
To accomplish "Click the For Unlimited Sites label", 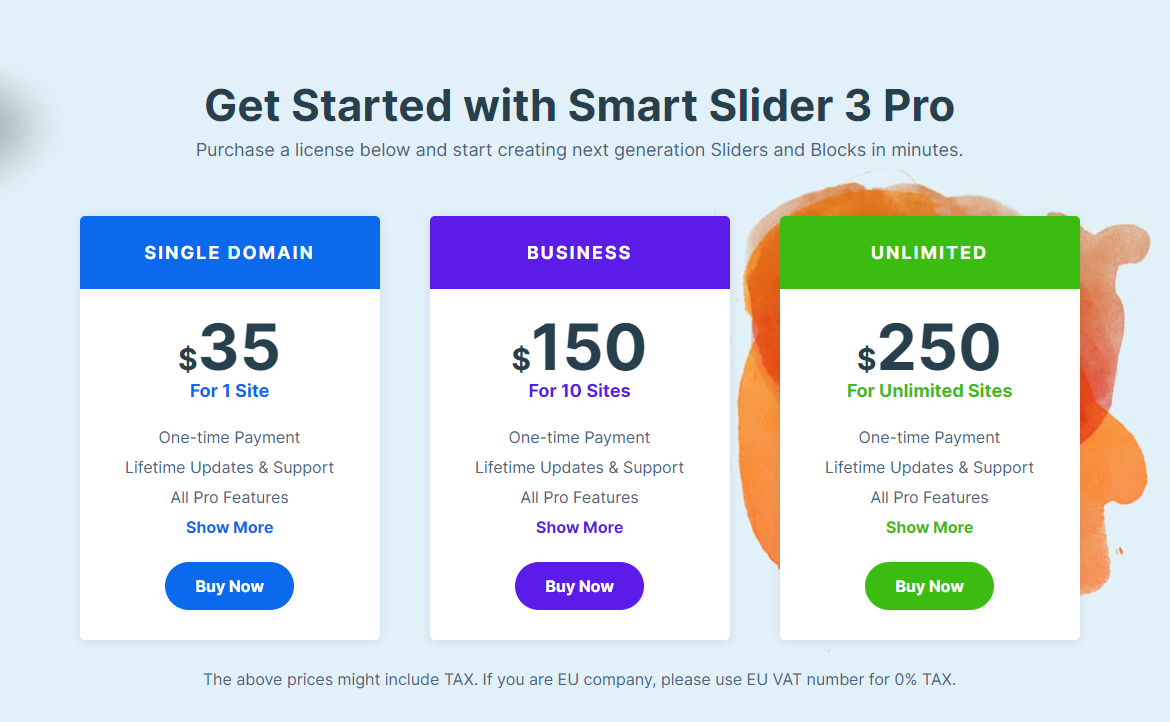I will pyautogui.click(x=929, y=391).
